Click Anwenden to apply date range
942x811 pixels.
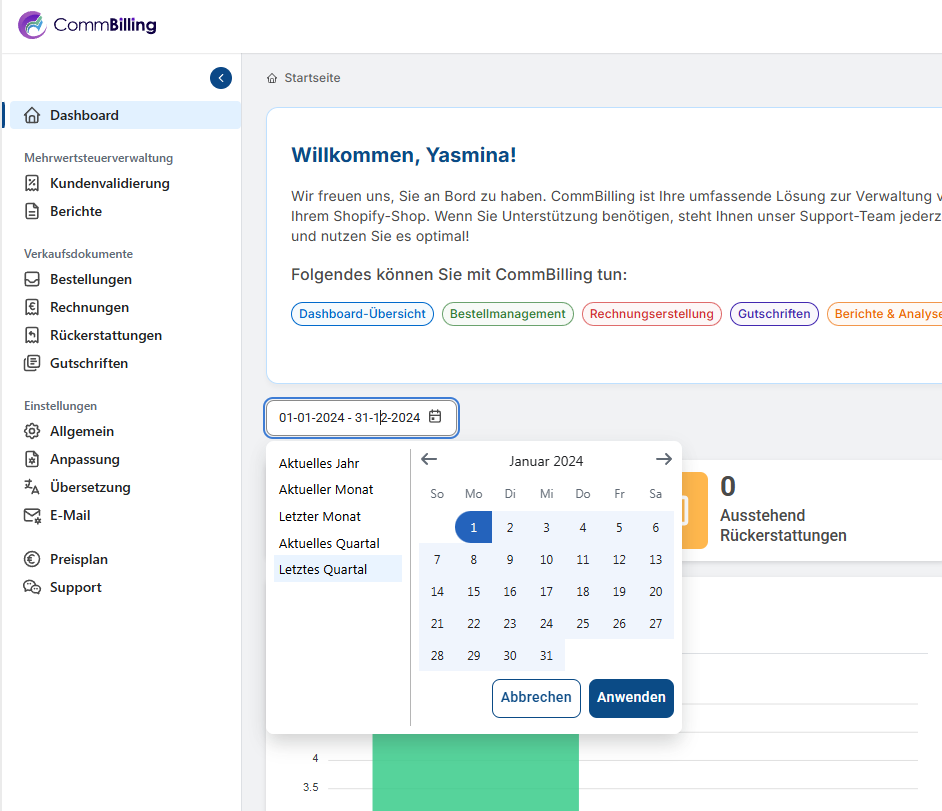coord(631,698)
